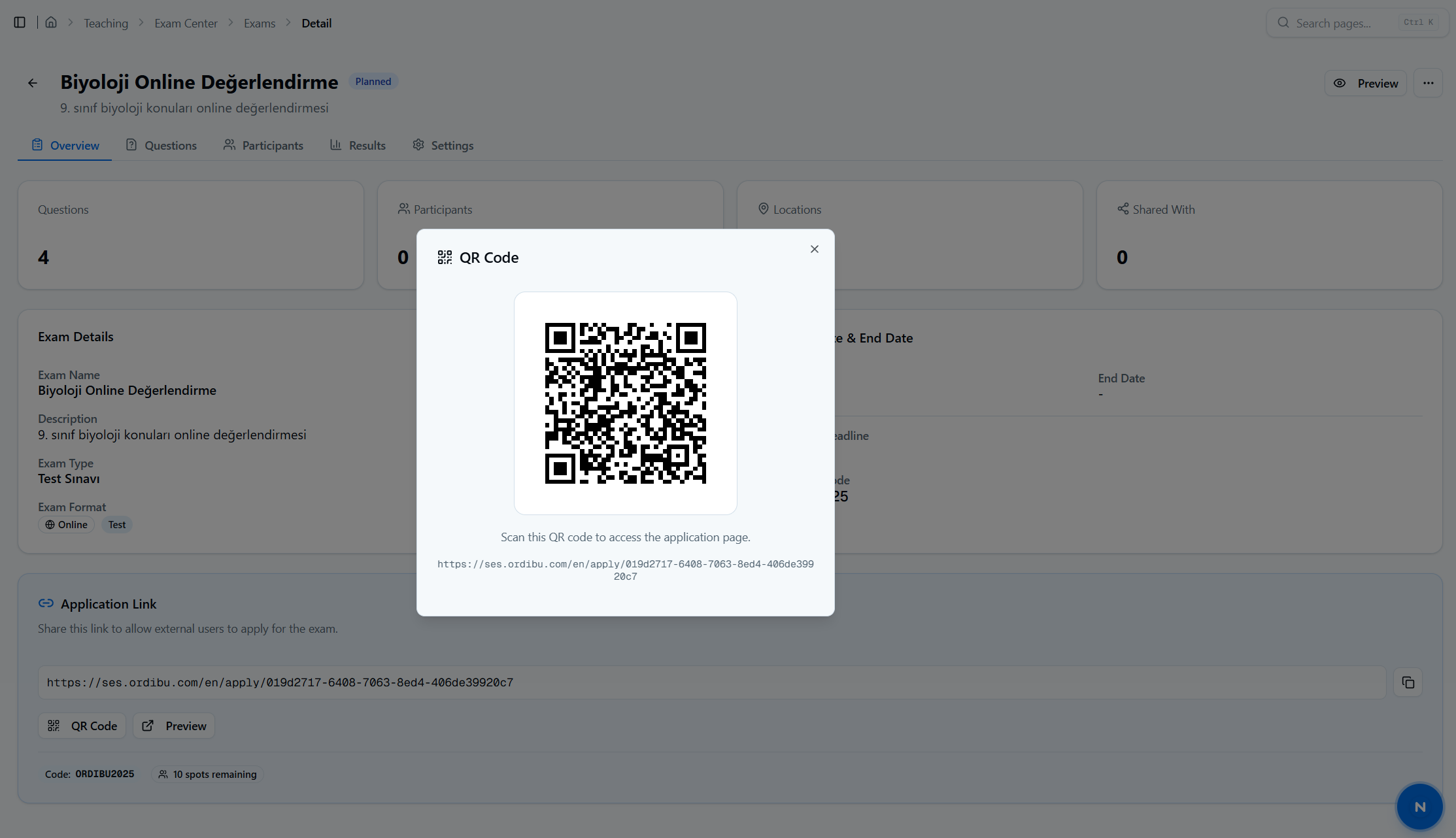Select the application URL text in the dialog

(626, 570)
